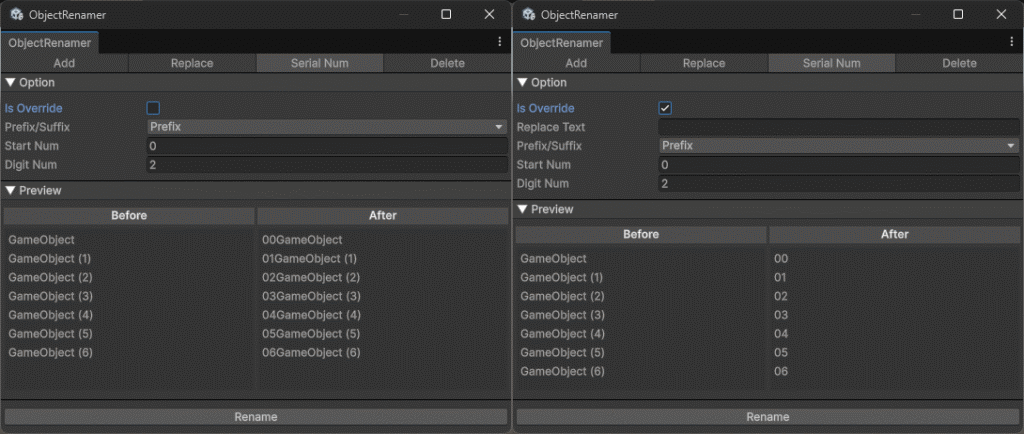Click the empty Replace Text input field
Screen dimensions: 1024x434
838,127
